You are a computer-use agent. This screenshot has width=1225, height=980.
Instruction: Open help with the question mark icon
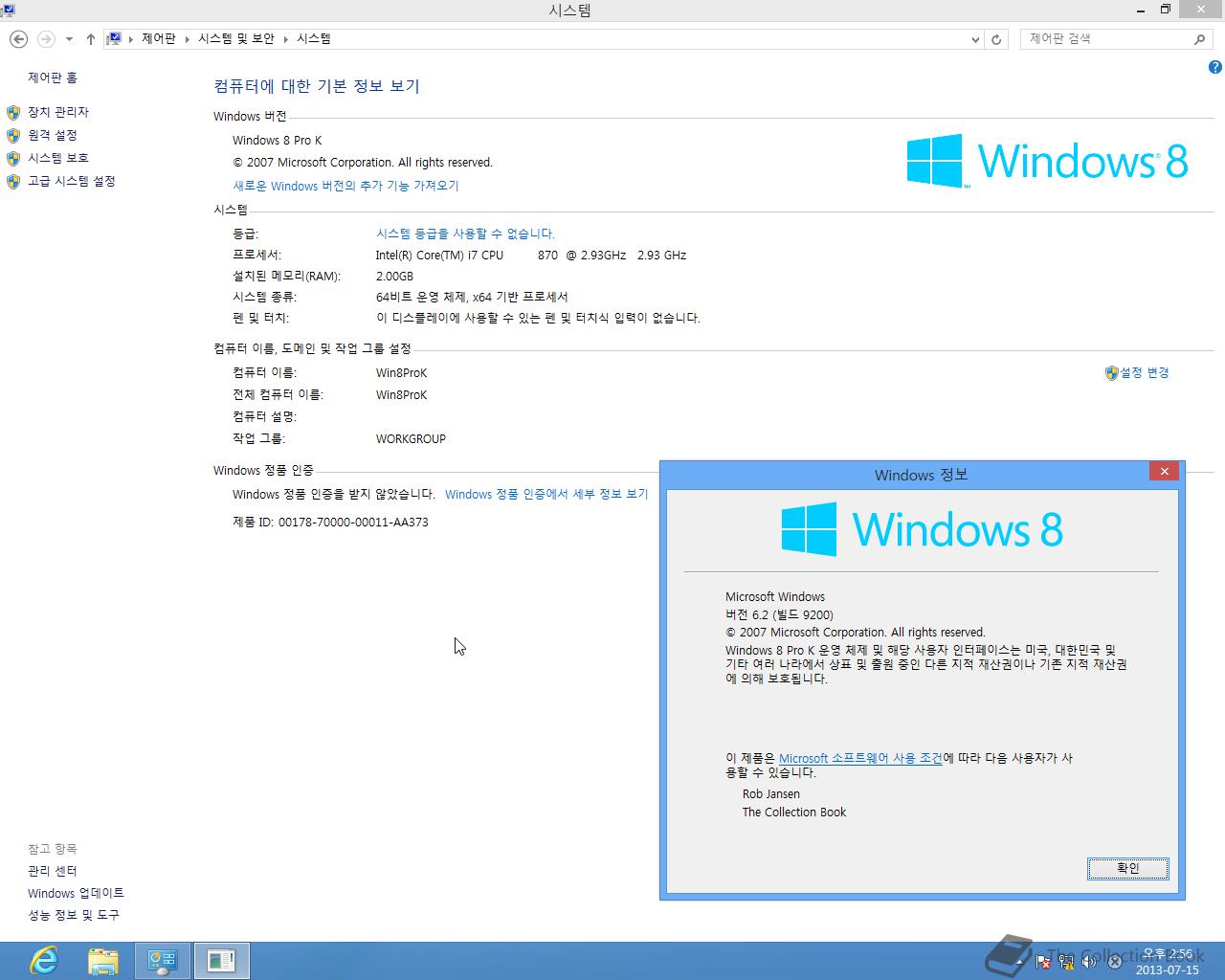pyautogui.click(x=1214, y=67)
